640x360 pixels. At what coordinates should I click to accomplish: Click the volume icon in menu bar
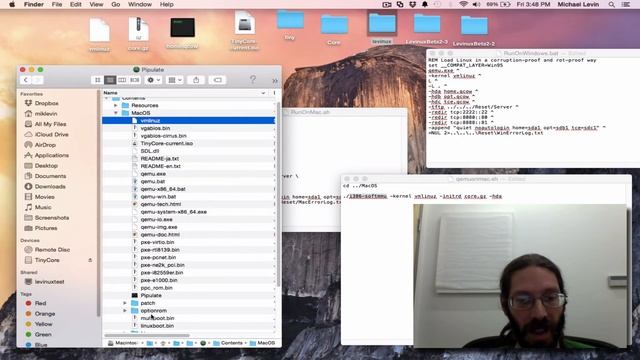(x=476, y=4)
